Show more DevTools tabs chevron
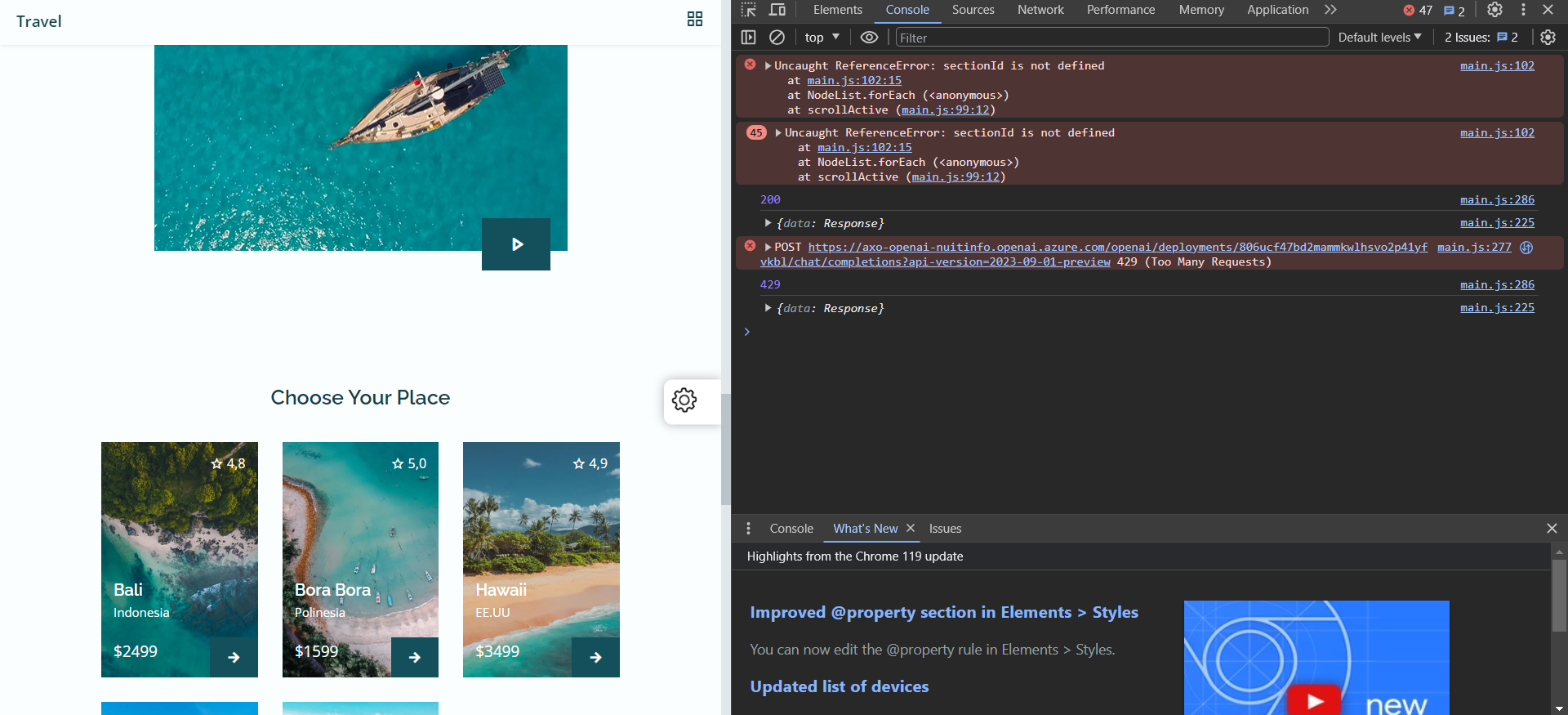This screenshot has width=1568, height=715. (1330, 10)
